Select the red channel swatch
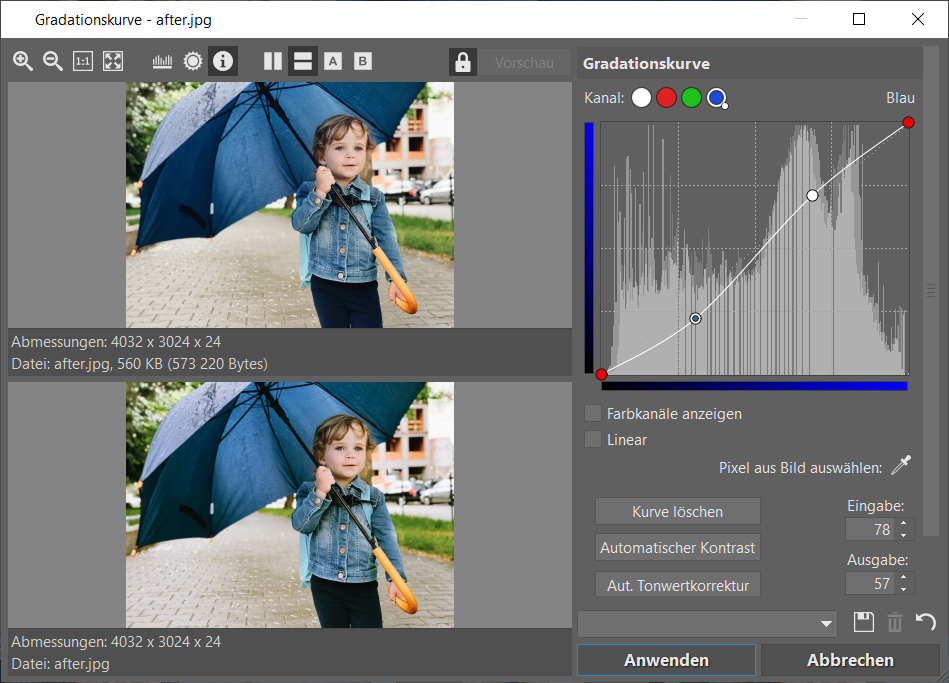 (x=666, y=97)
